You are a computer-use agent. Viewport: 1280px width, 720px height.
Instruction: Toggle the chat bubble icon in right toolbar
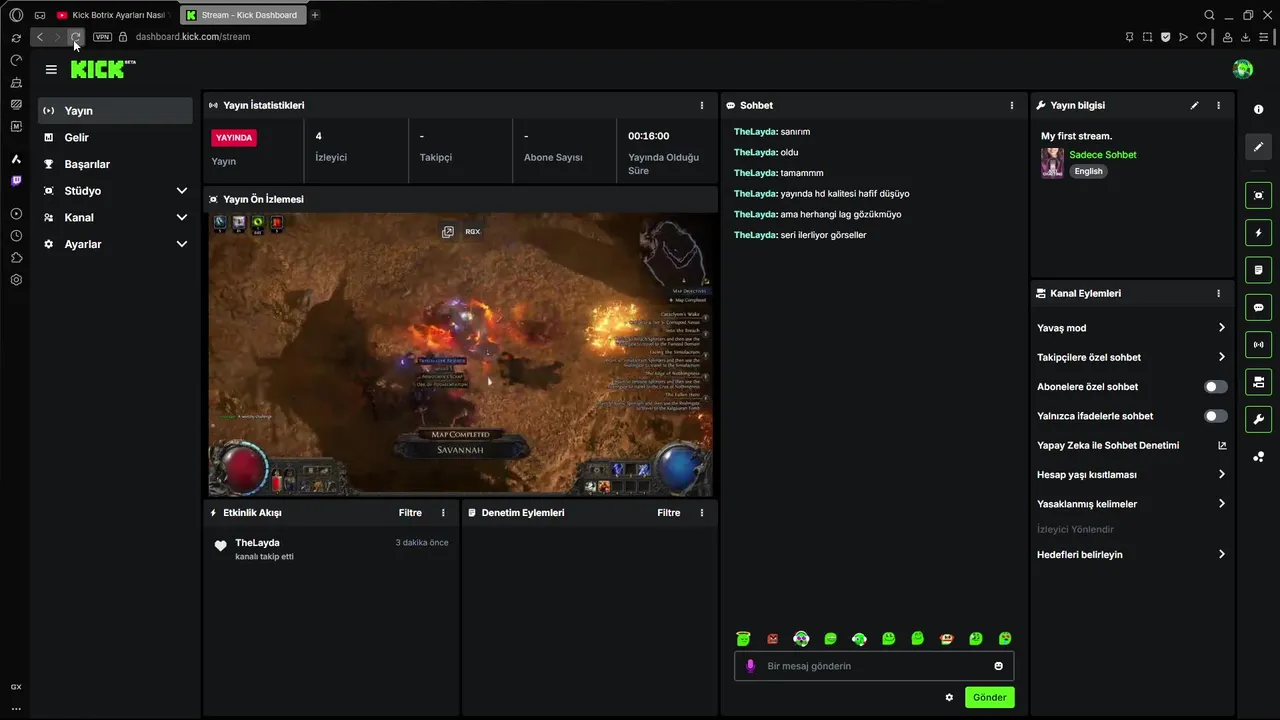coord(1259,307)
